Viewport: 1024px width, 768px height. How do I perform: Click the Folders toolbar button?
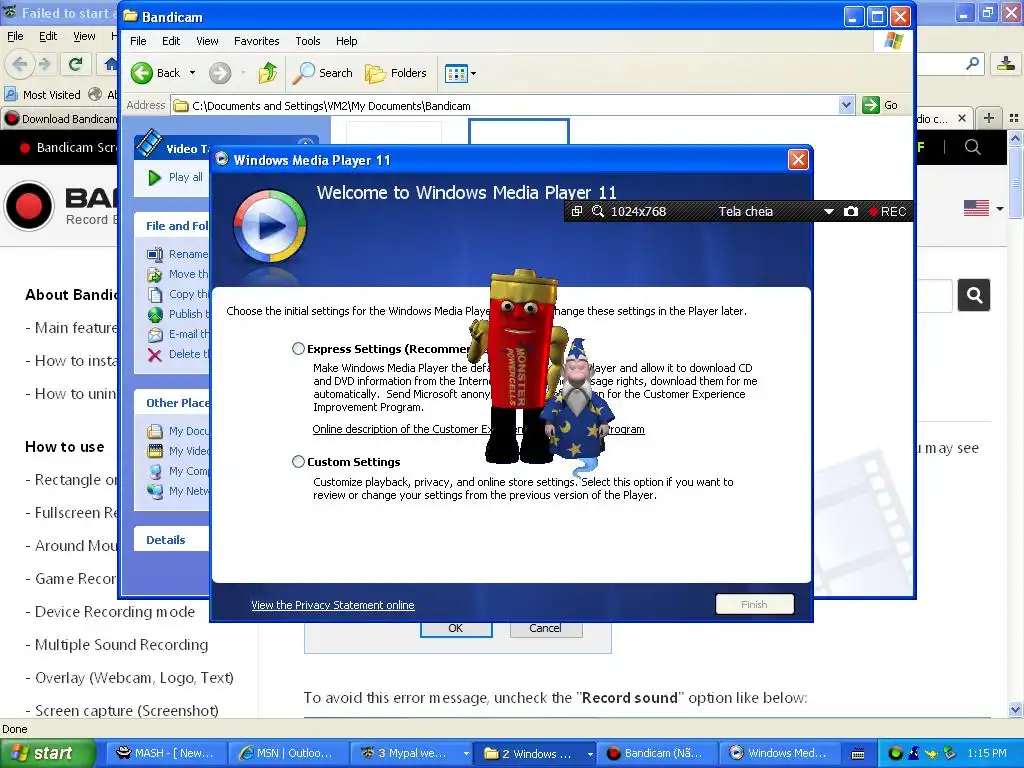coord(396,73)
